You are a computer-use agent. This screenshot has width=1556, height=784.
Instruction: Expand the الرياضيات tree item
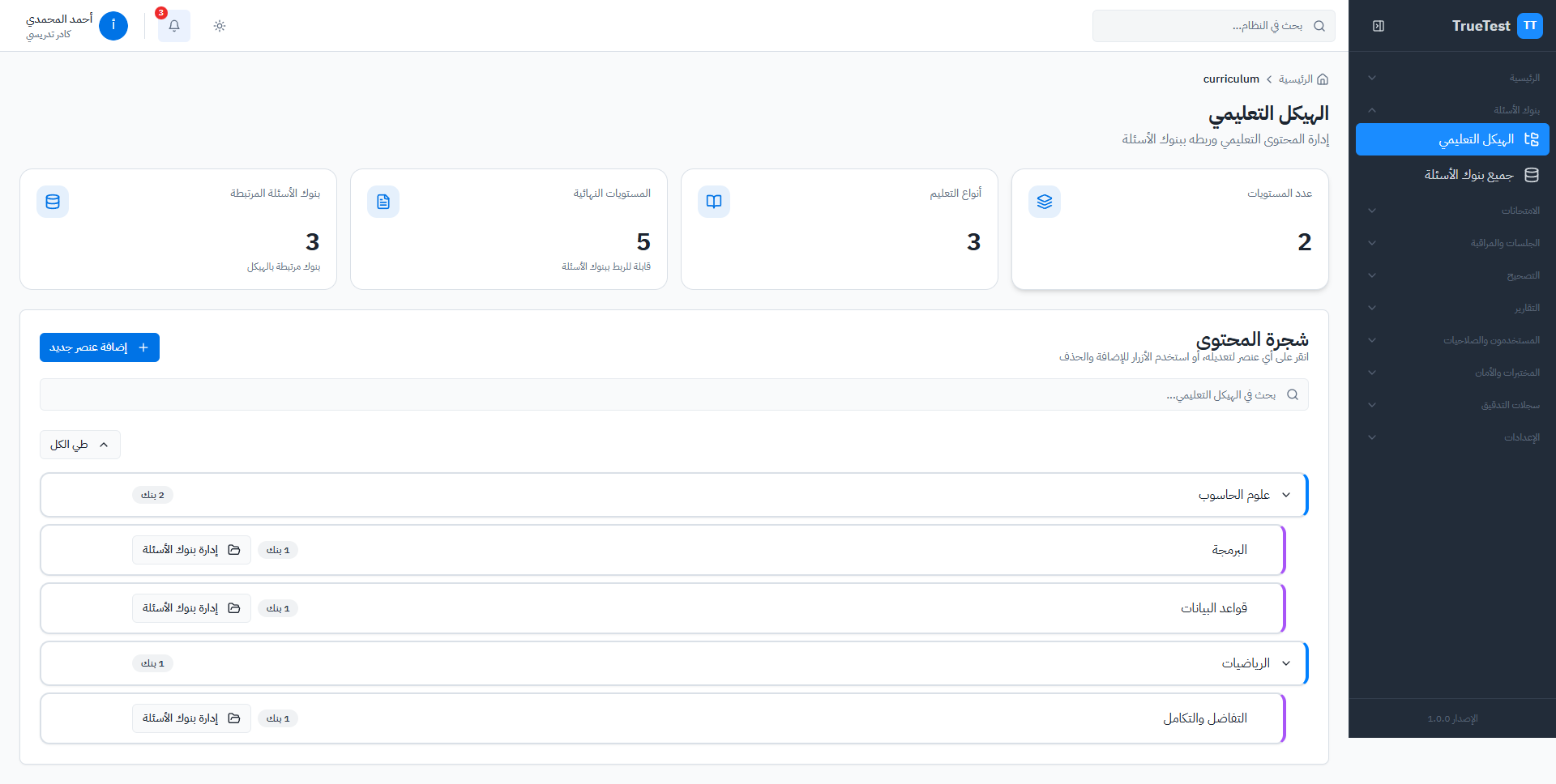coord(1285,663)
